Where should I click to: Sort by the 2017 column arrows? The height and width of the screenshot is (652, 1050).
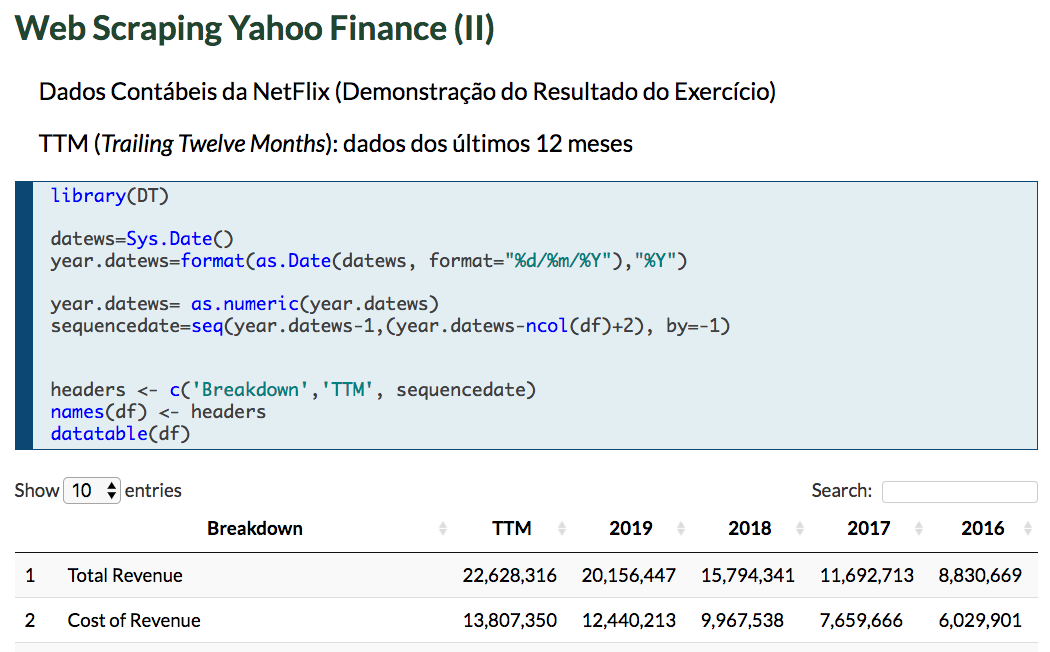(919, 529)
